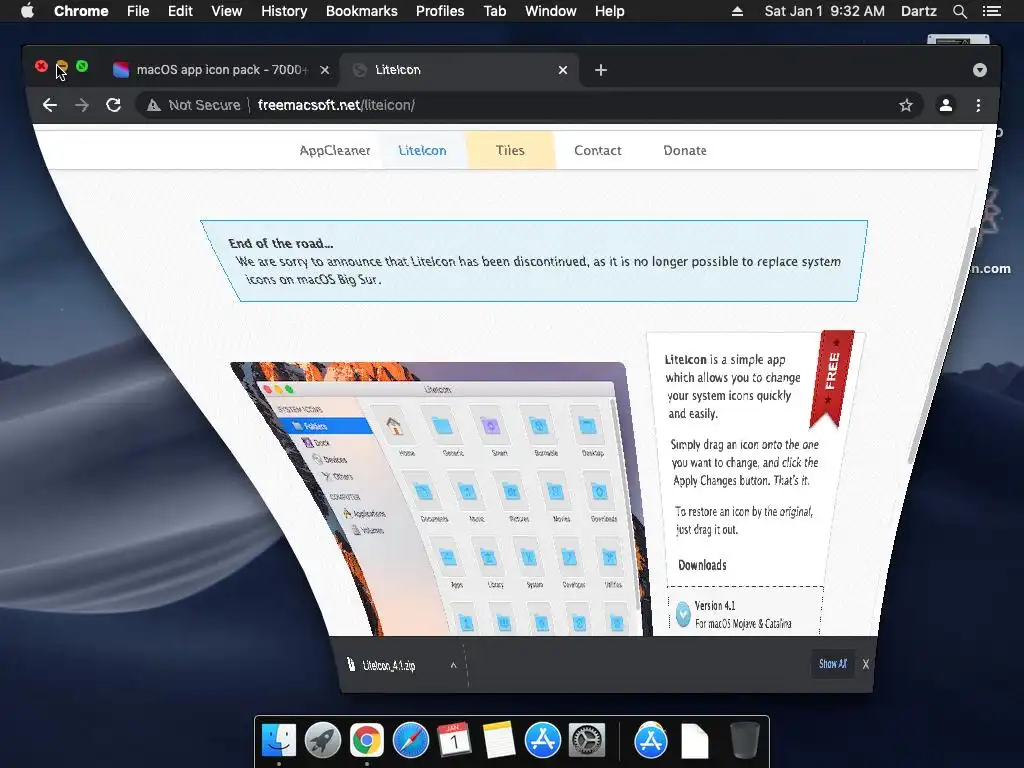Viewport: 1024px width, 768px height.
Task: Click the eject icon in menu bar
Action: [x=737, y=11]
